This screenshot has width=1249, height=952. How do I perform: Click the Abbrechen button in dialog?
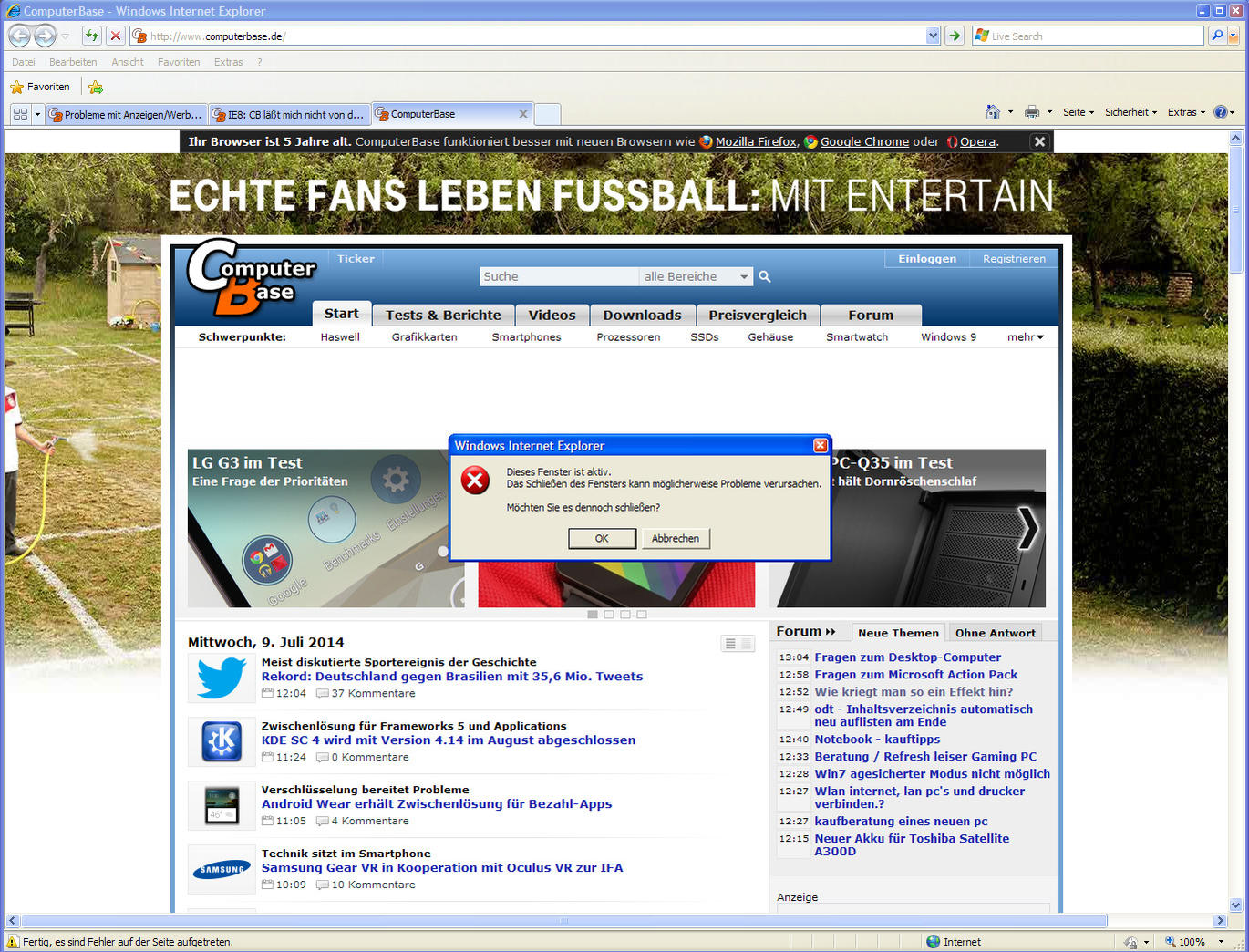tap(676, 539)
